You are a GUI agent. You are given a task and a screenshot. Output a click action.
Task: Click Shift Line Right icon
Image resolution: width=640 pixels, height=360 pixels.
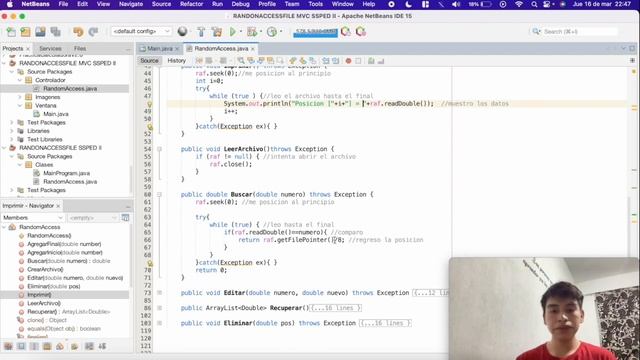click(x=336, y=61)
